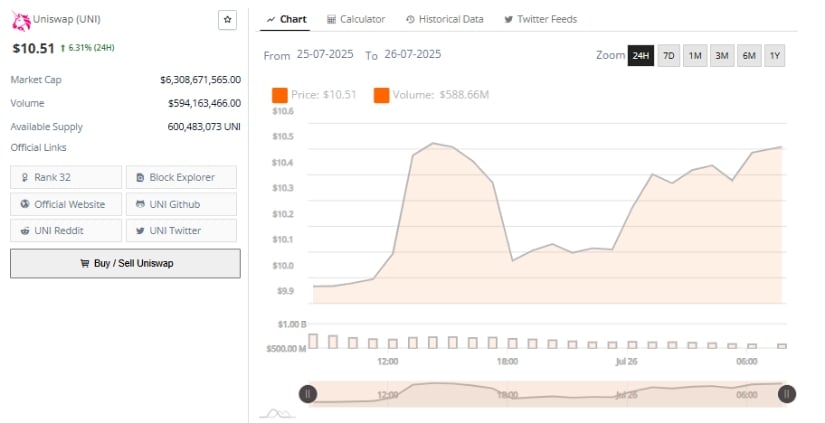
Task: Edit the To date 26-07-2025 field
Action: [x=413, y=54]
